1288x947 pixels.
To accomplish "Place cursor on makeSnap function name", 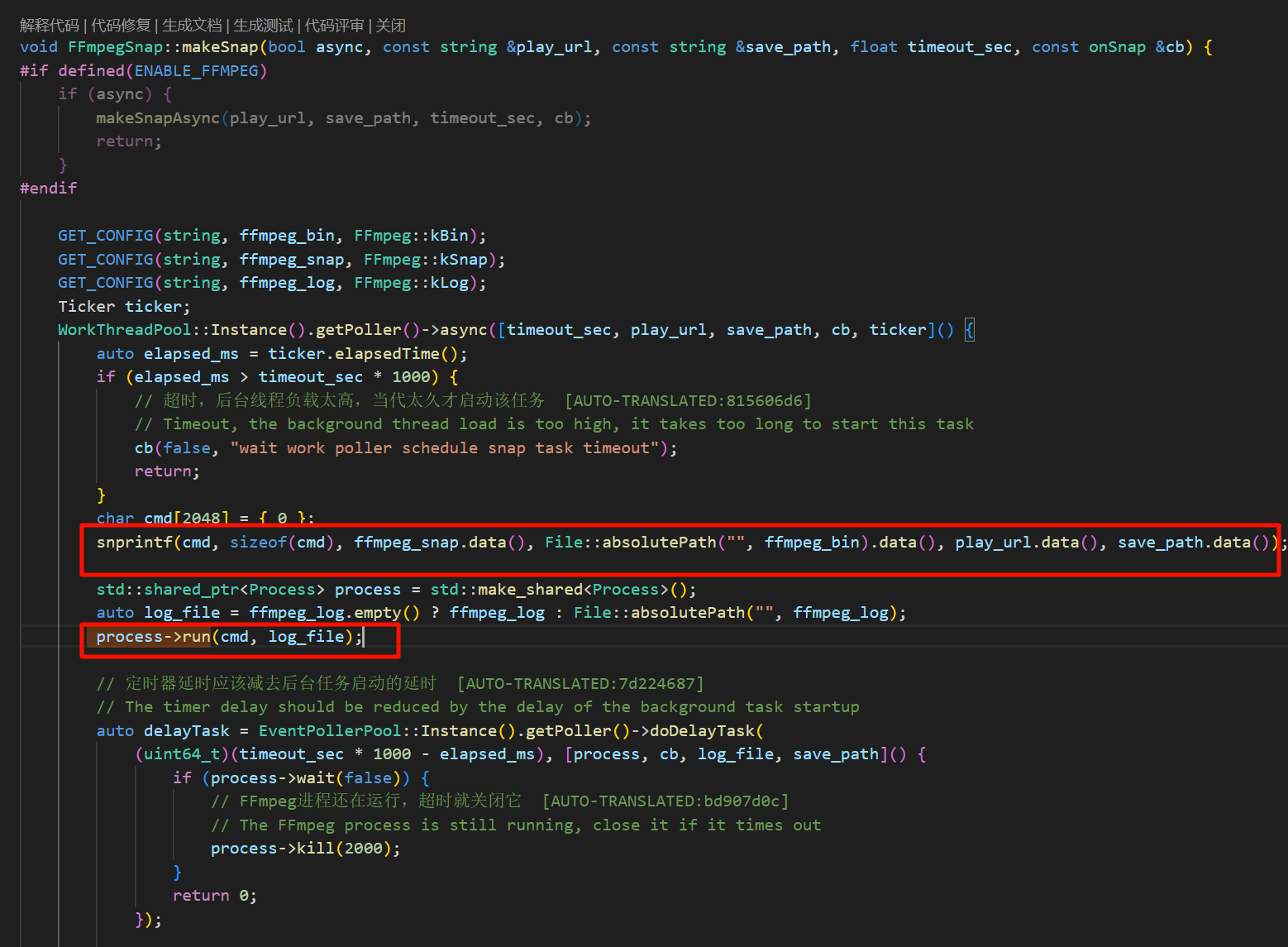I will click(x=220, y=47).
